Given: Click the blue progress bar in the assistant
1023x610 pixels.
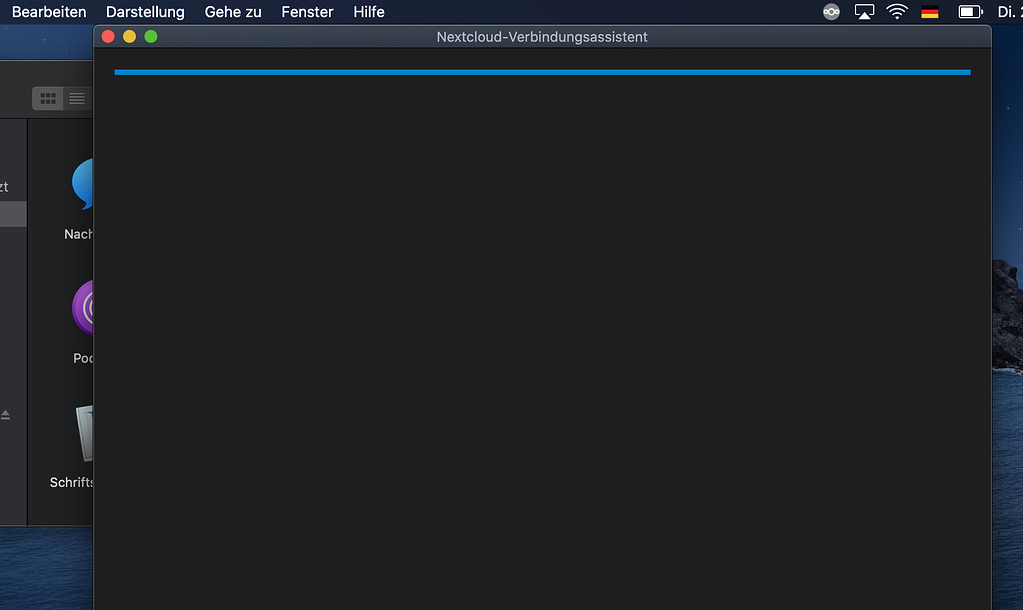Looking at the screenshot, I should pyautogui.click(x=542, y=72).
